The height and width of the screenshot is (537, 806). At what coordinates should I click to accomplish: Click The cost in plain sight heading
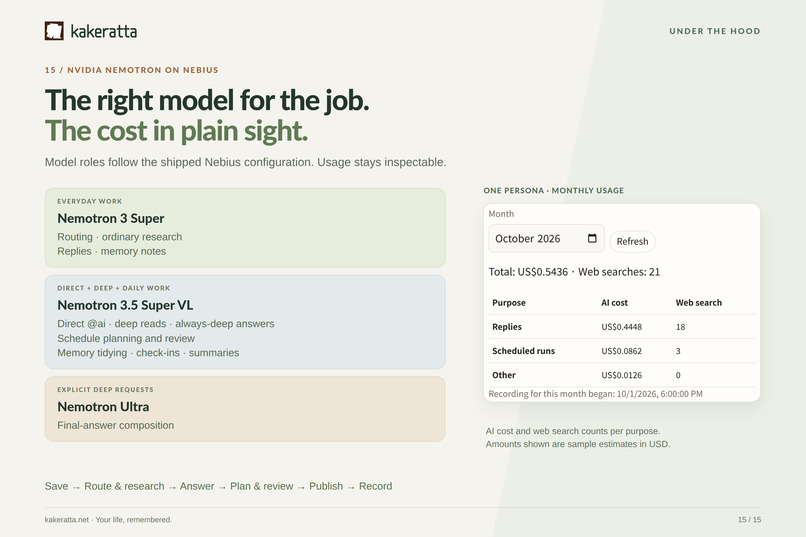tap(176, 131)
